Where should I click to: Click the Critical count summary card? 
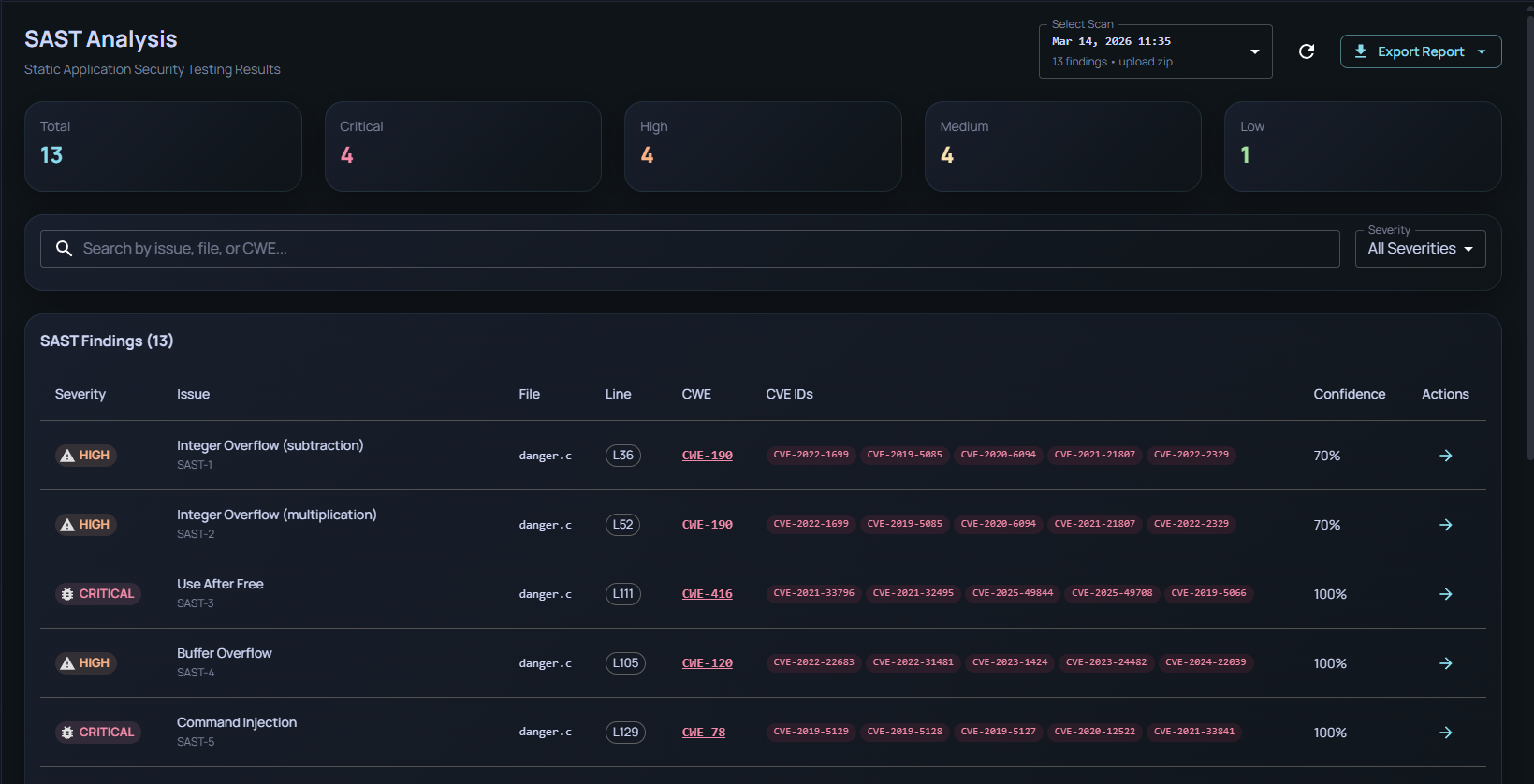[462, 146]
